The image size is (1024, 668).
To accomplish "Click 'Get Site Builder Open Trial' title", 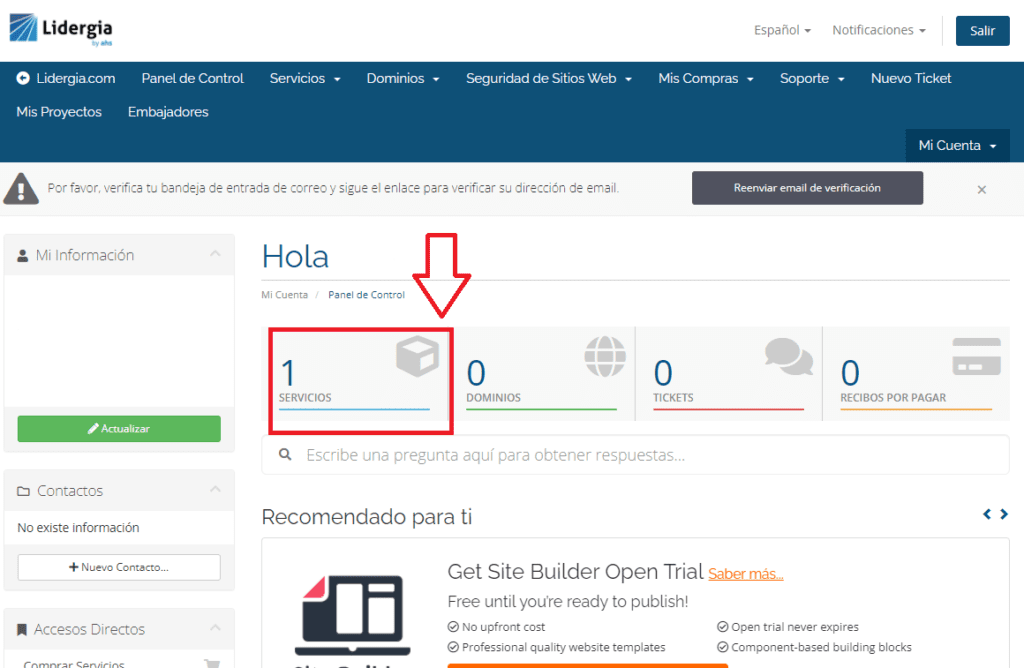I will tap(575, 571).
